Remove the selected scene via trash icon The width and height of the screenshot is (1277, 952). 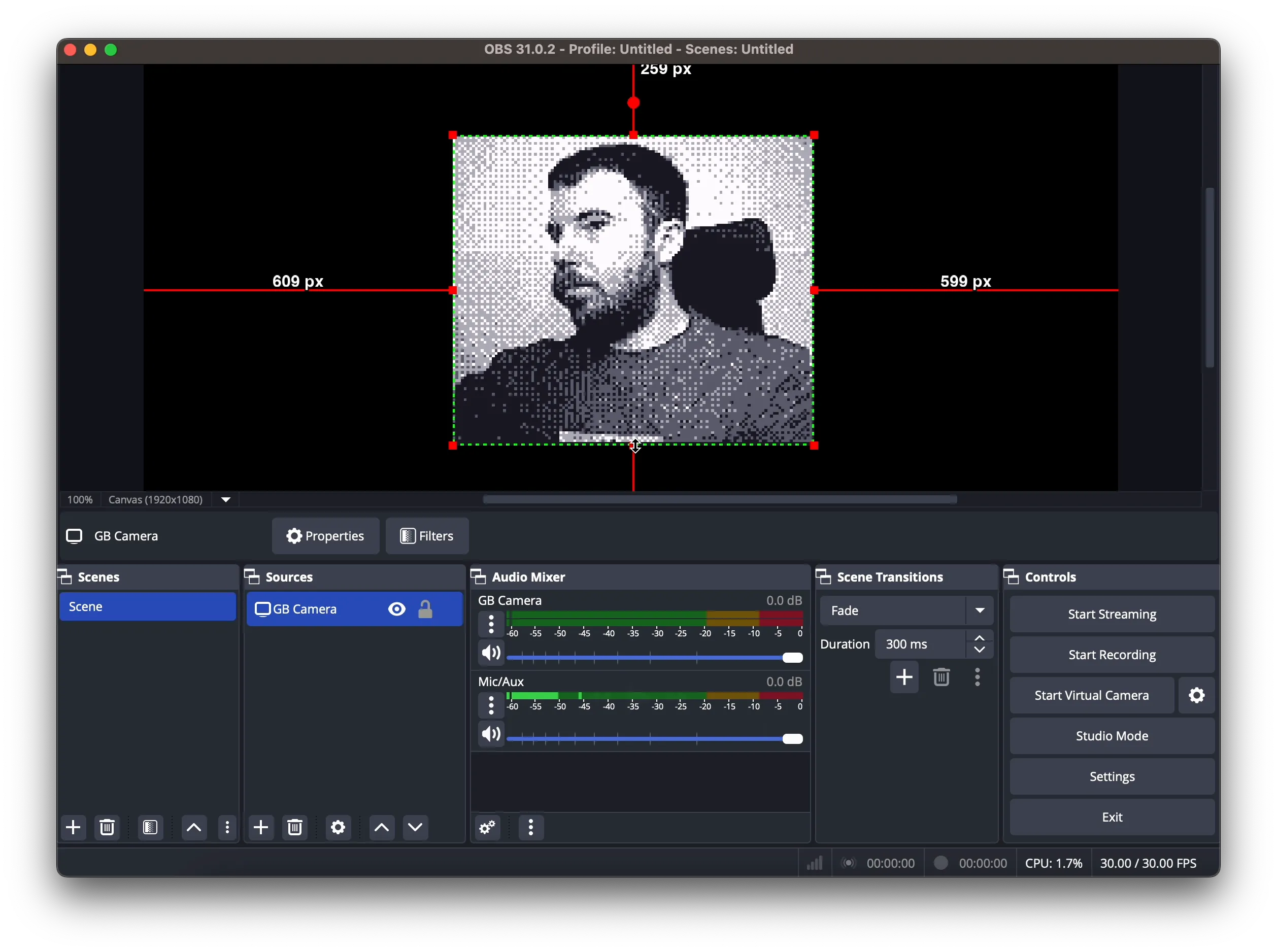pyautogui.click(x=108, y=828)
